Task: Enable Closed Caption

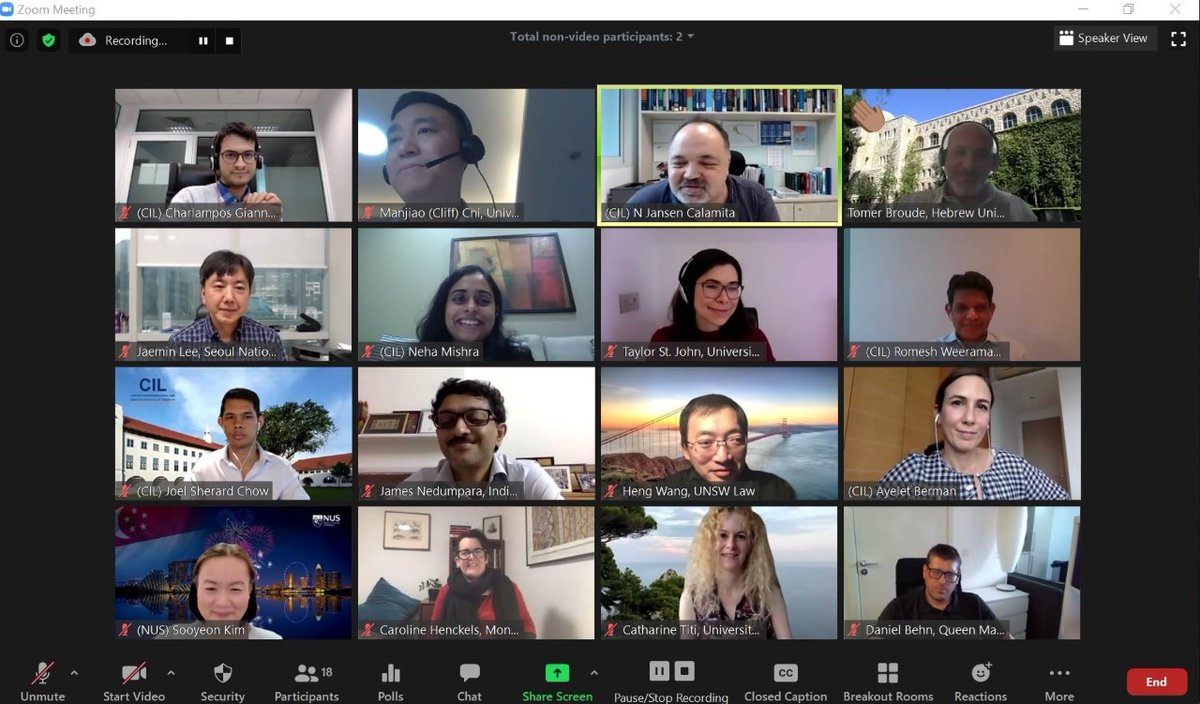Action: click(x=785, y=681)
